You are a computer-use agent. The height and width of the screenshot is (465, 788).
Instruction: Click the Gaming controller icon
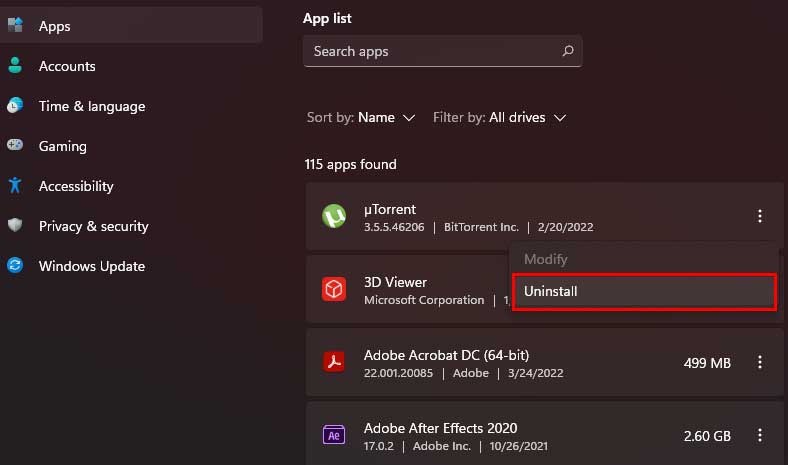tap(15, 145)
